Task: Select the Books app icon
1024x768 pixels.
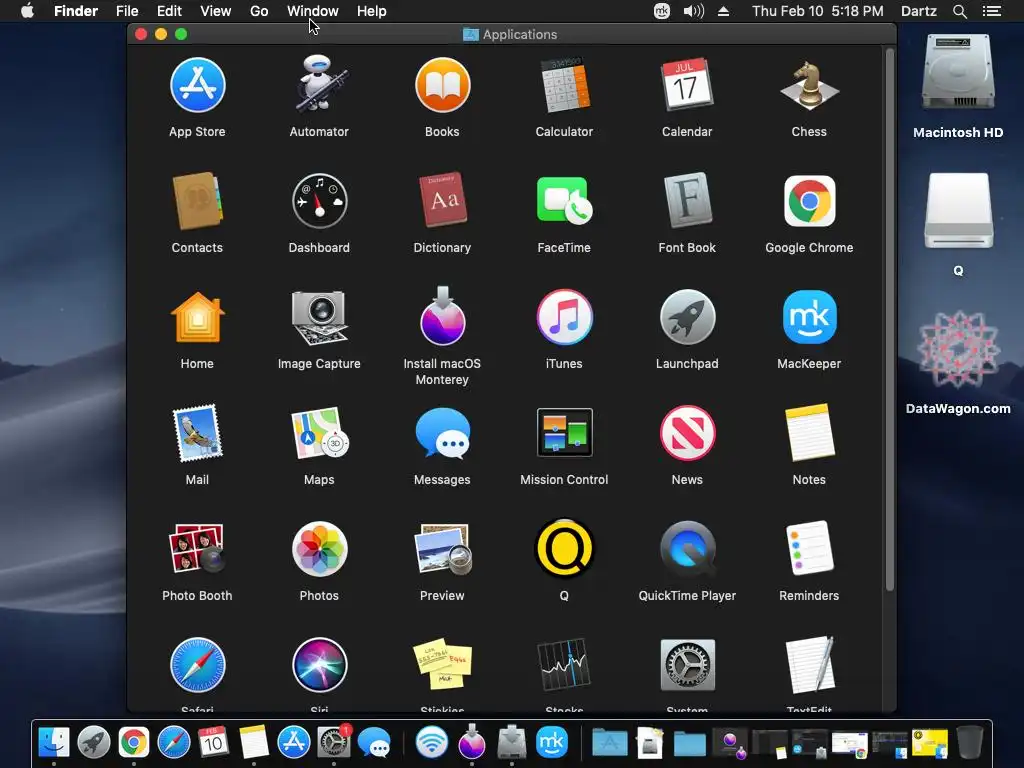Action: [442, 86]
